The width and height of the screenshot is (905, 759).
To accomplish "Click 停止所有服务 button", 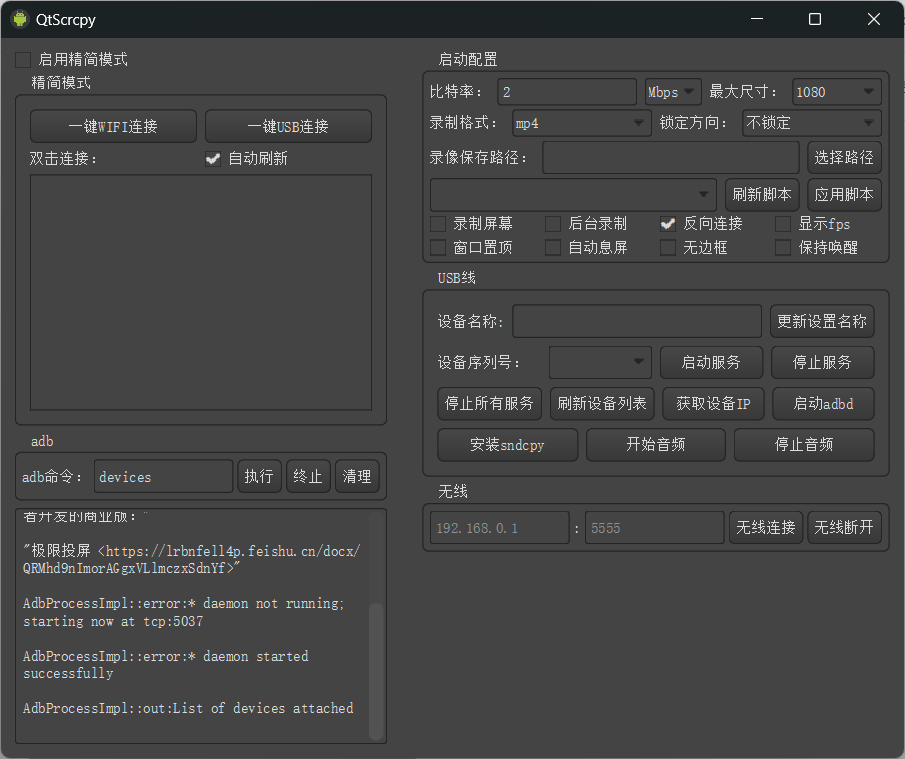I will coord(489,403).
